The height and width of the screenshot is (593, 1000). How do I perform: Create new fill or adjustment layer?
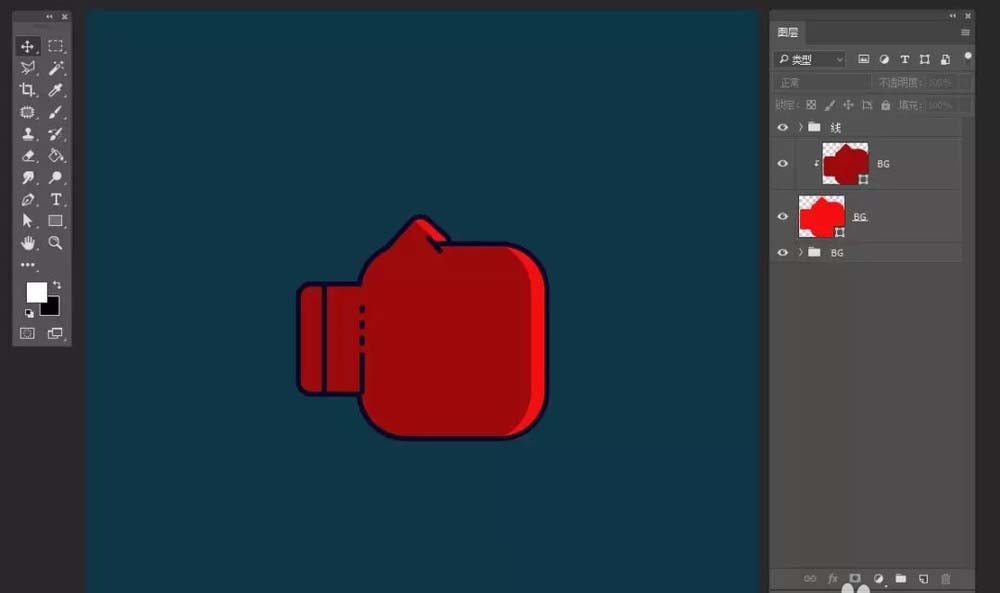click(x=878, y=579)
